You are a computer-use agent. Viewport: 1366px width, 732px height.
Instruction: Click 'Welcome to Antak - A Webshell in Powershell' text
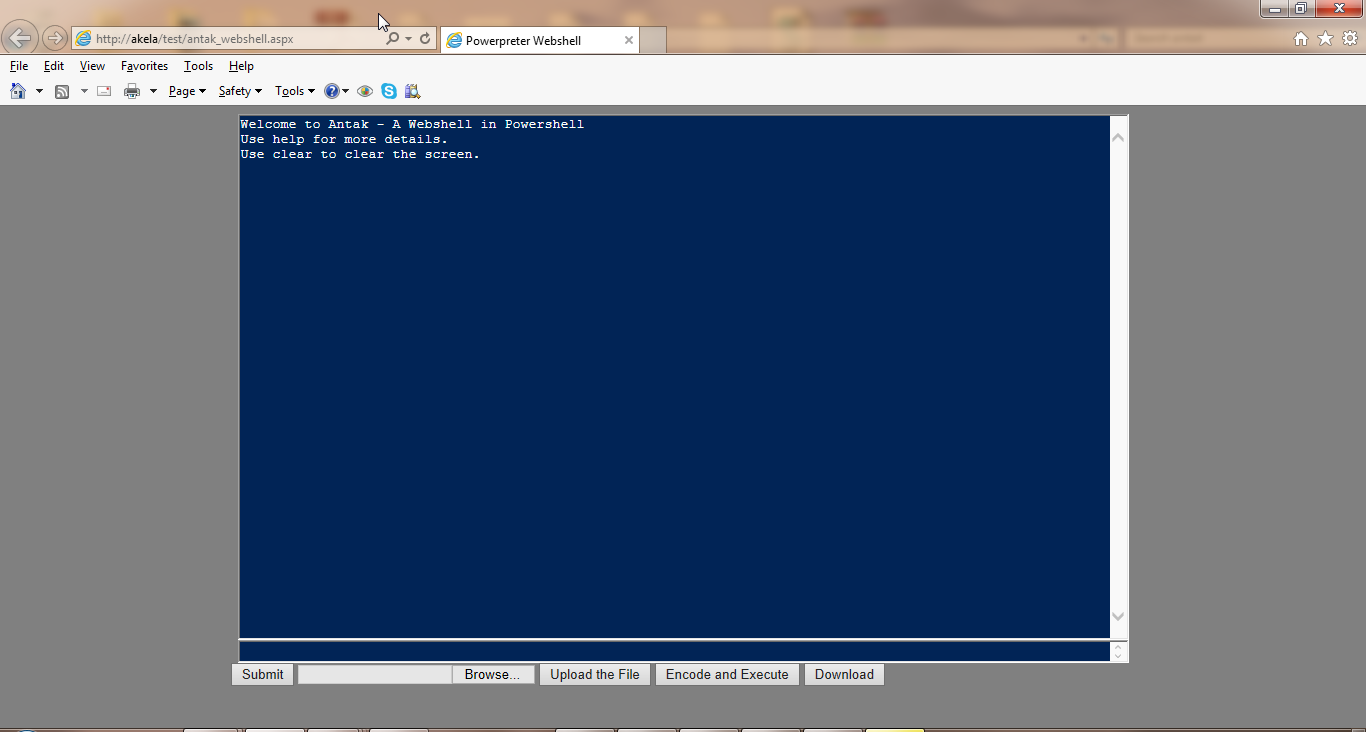pyautogui.click(x=412, y=124)
